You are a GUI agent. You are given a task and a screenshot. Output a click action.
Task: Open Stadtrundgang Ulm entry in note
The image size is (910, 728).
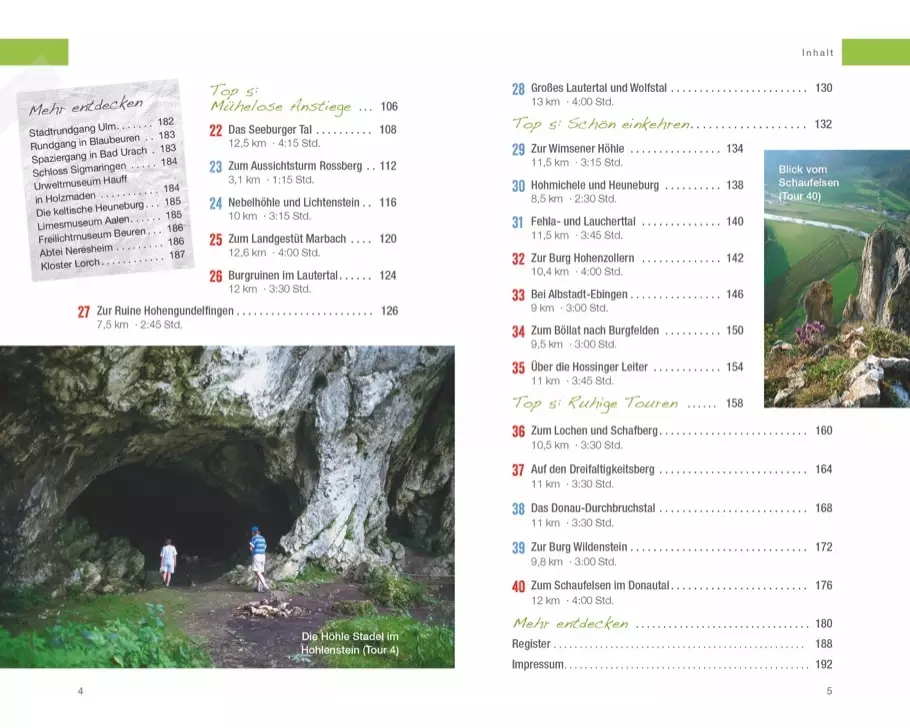(x=91, y=128)
